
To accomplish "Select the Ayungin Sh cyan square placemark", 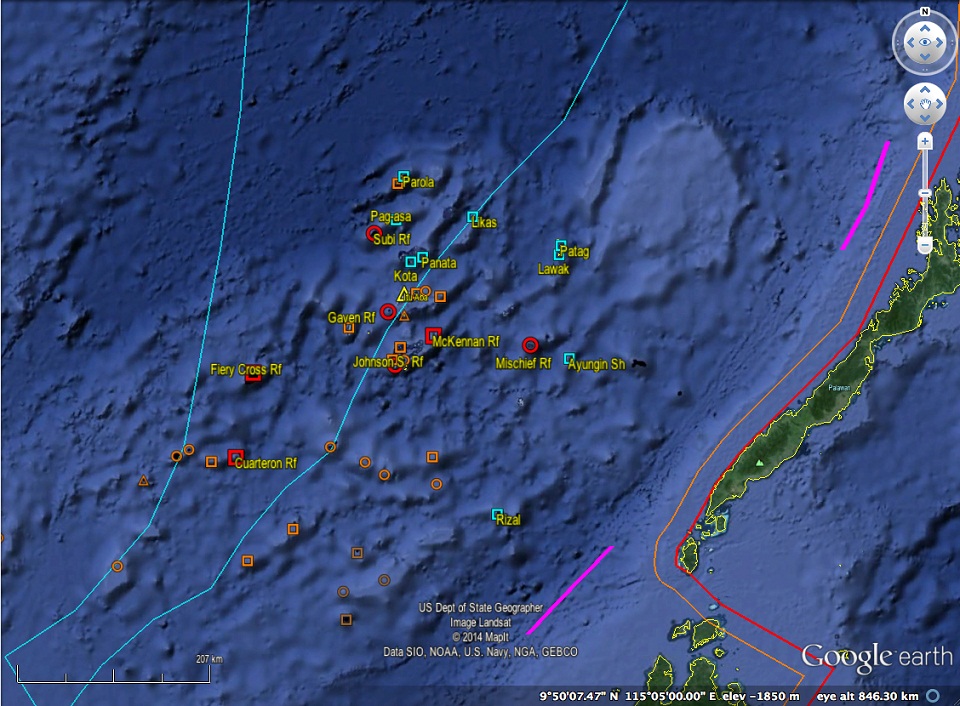I will (569, 358).
